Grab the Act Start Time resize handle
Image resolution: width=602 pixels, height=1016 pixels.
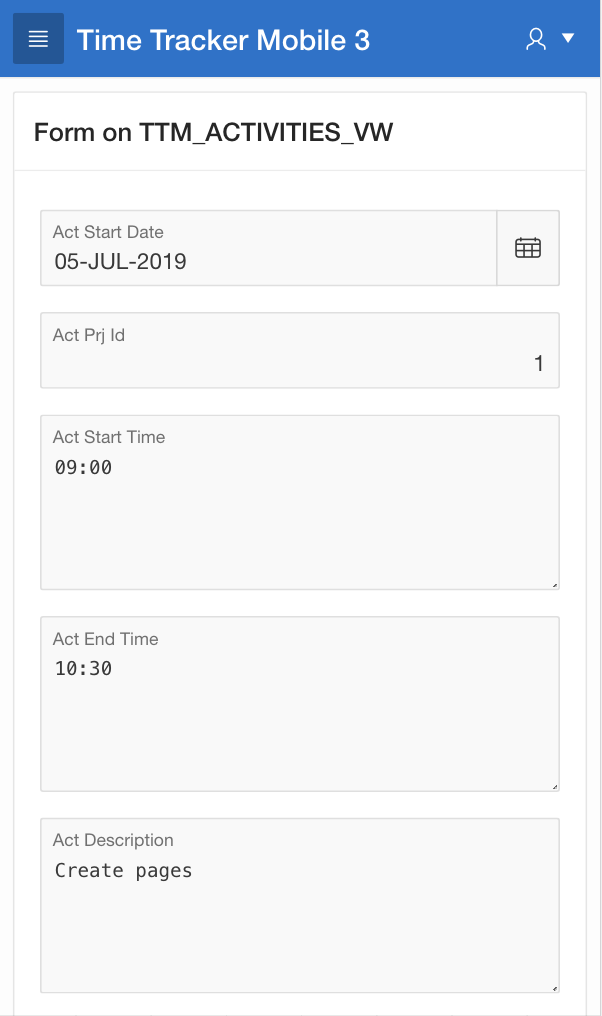[x=555, y=584]
